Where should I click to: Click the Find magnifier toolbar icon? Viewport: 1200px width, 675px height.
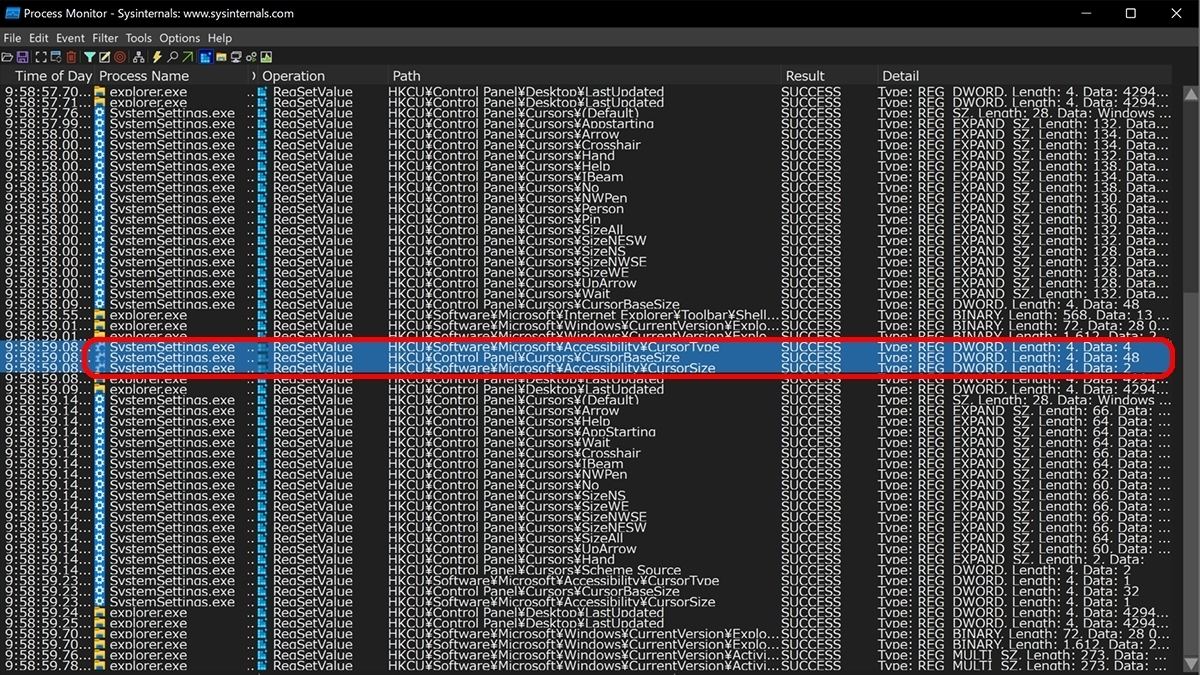(x=173, y=57)
